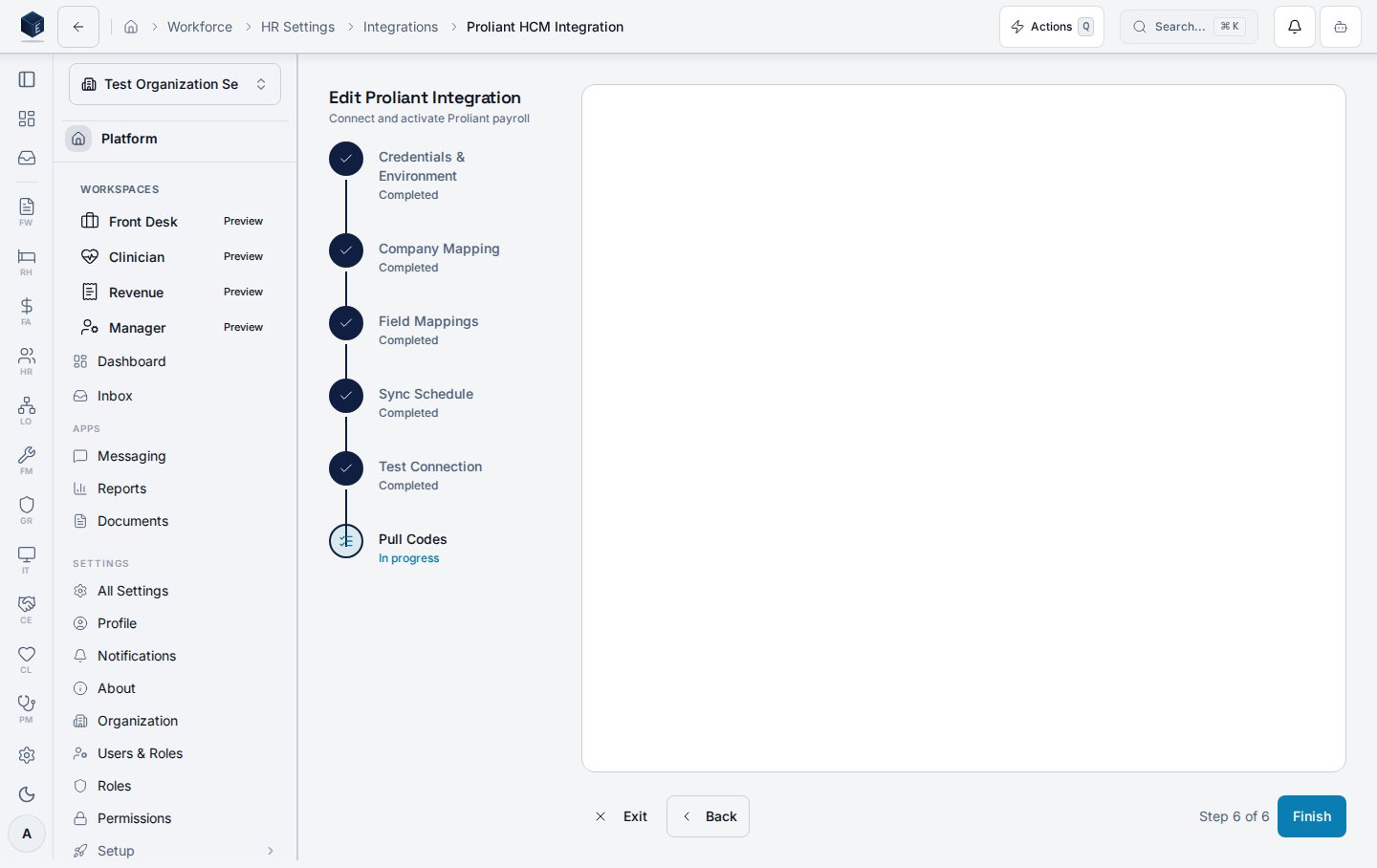The image size is (1377, 868).
Task: Open the CL heart rail icon
Action: click(27, 660)
